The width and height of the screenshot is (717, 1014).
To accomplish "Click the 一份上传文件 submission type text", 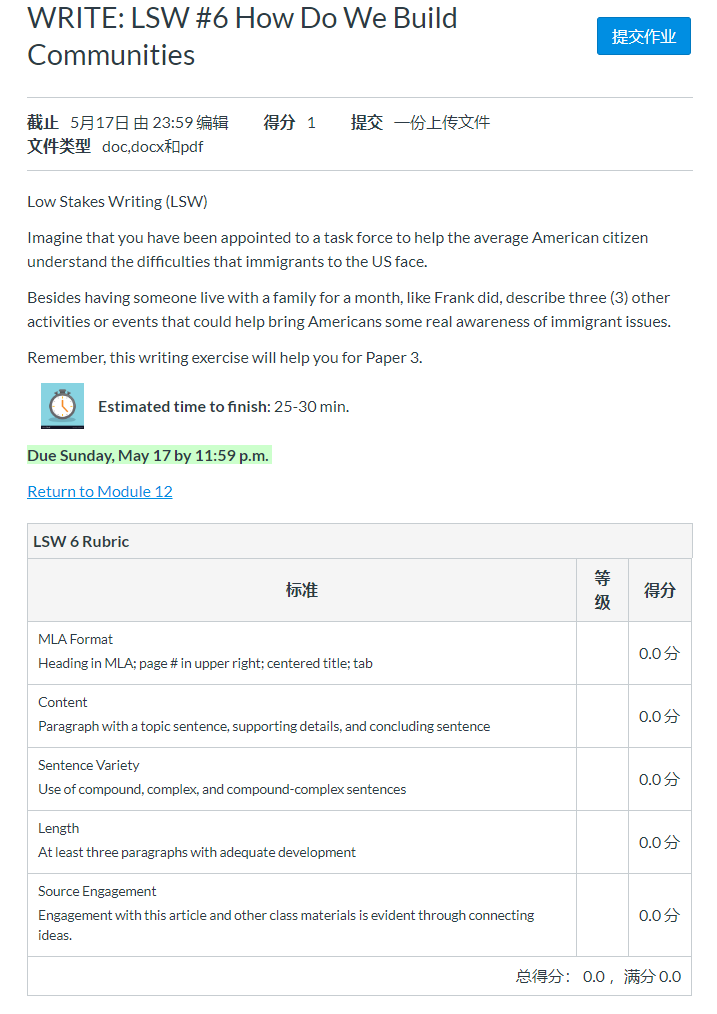I will [x=442, y=122].
